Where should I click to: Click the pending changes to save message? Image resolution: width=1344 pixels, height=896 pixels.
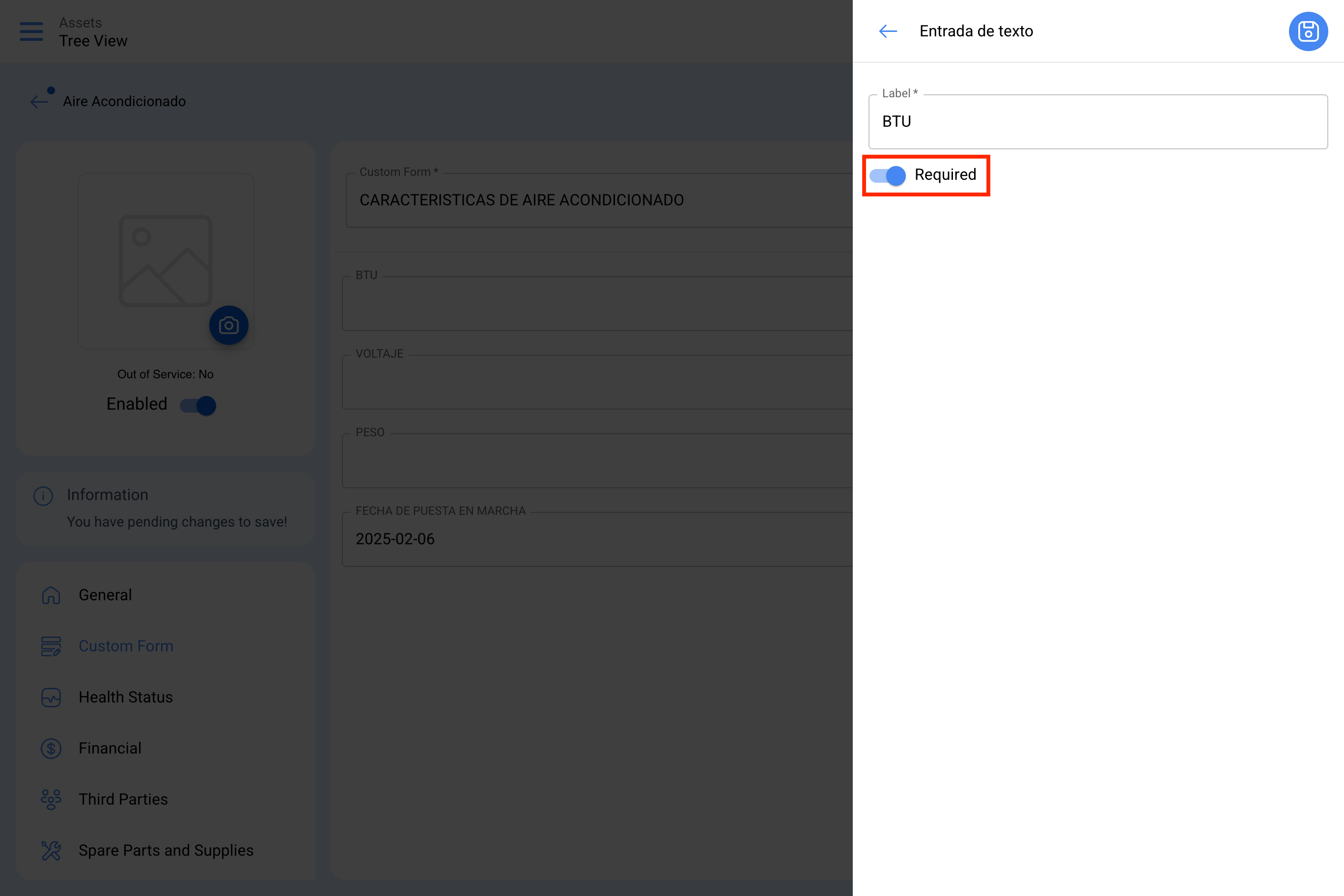coord(177,522)
